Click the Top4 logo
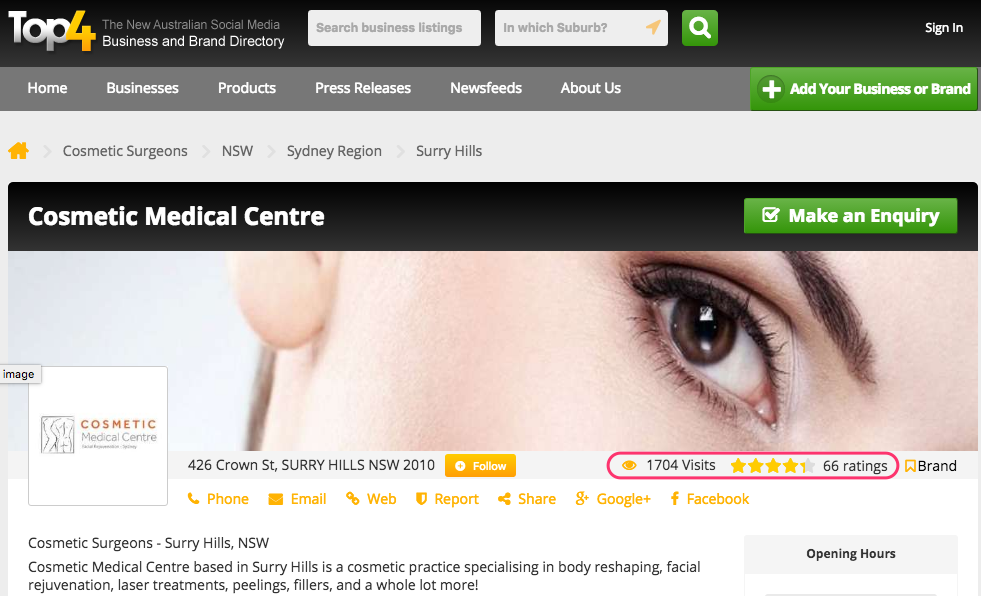The height and width of the screenshot is (596, 981). pyautogui.click(x=52, y=29)
